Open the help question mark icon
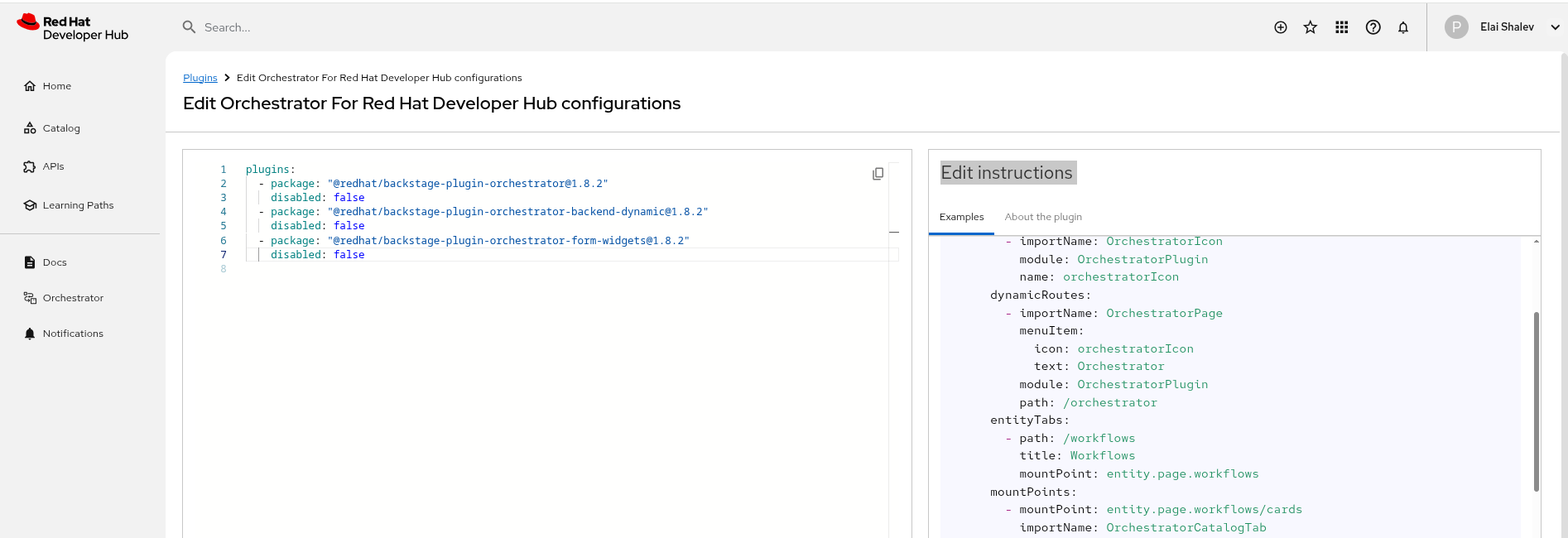The width and height of the screenshot is (1568, 538). click(x=1373, y=27)
